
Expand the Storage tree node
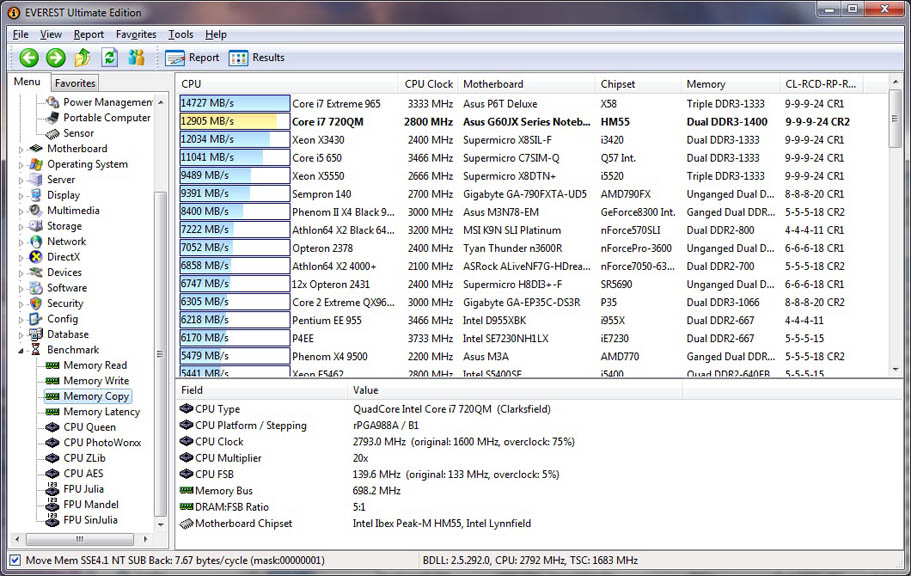21,227
